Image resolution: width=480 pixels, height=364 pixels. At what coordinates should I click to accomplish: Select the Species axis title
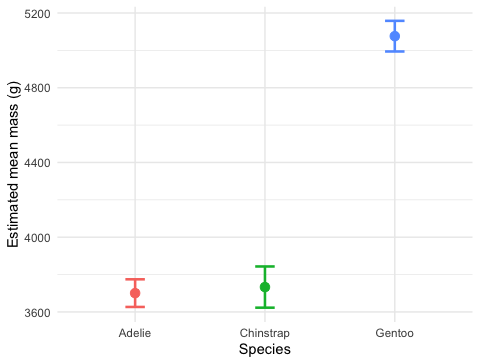(x=265, y=349)
